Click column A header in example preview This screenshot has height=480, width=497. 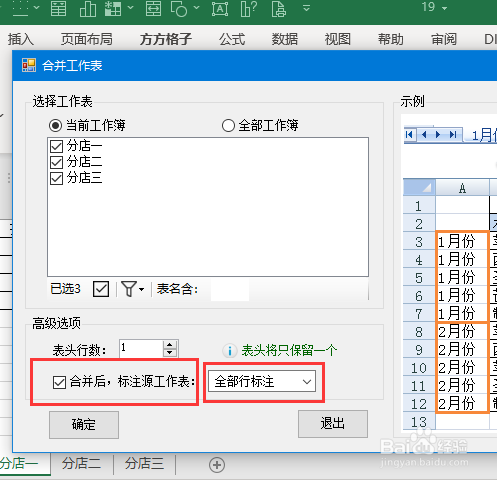click(462, 188)
